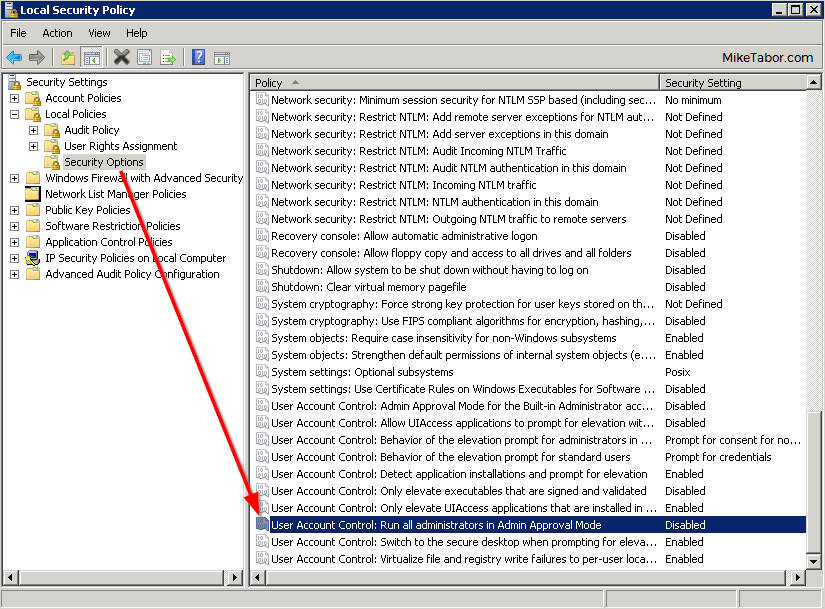The image size is (825, 609).
Task: Click the Back arrow toolbar icon
Action: click(14, 57)
